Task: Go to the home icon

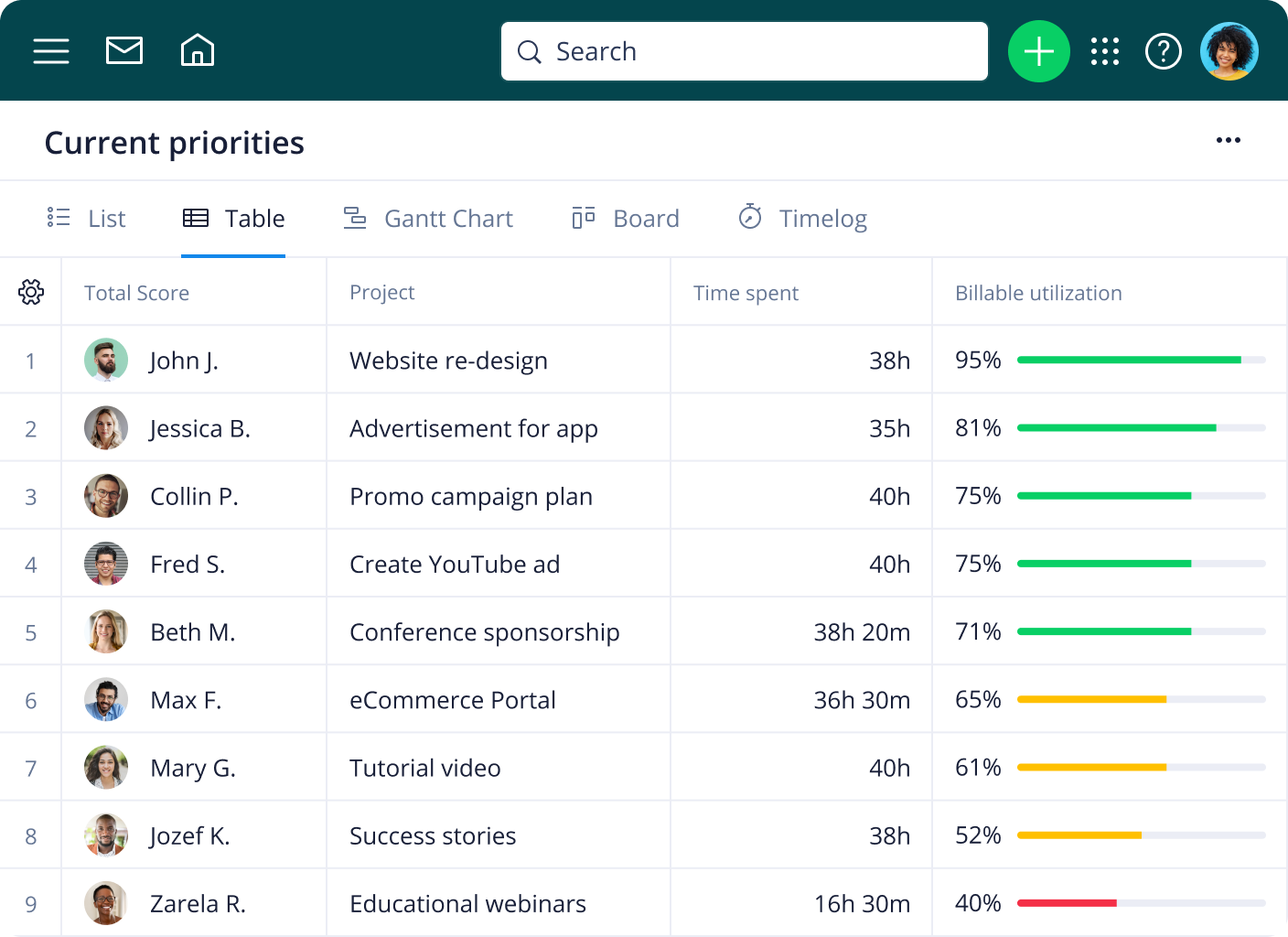Action: 198,51
